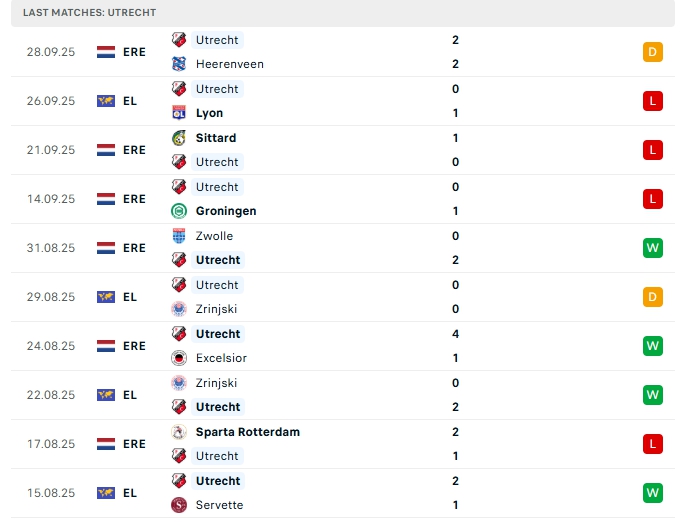Select the ERE league label on 14.09.25
687x522 pixels.
(134, 199)
